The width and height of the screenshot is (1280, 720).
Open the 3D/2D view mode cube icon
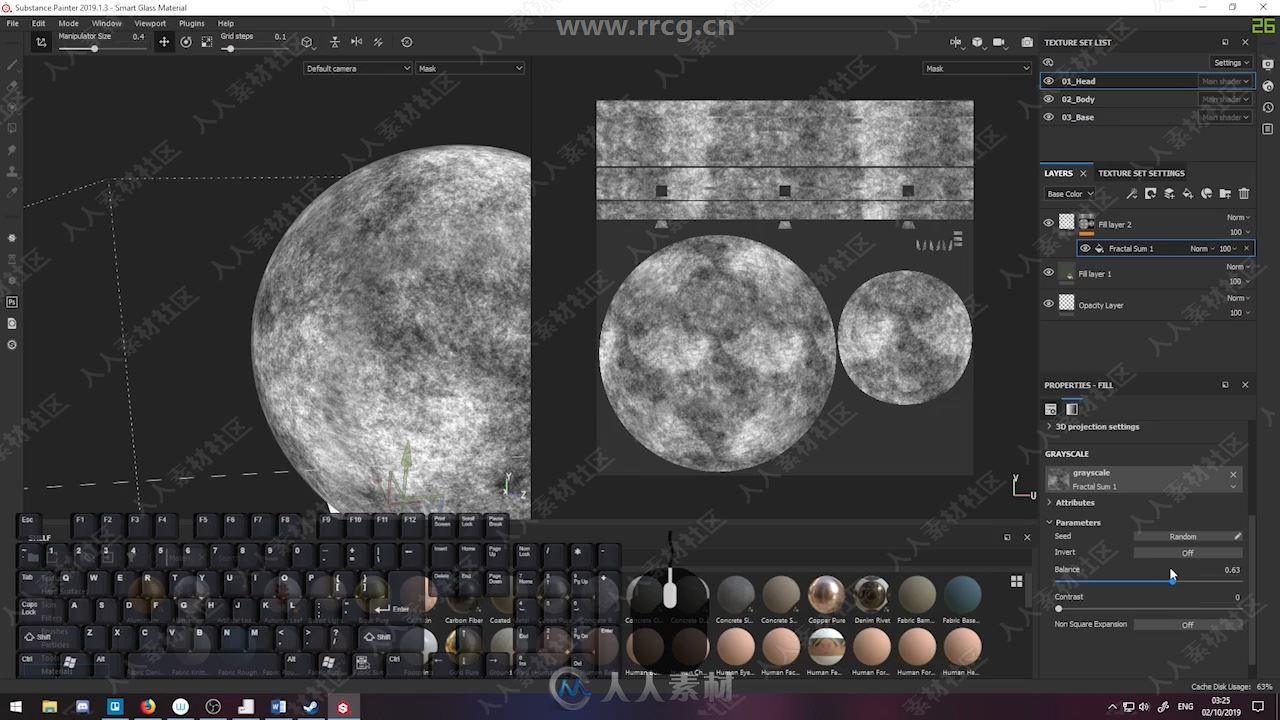click(977, 42)
